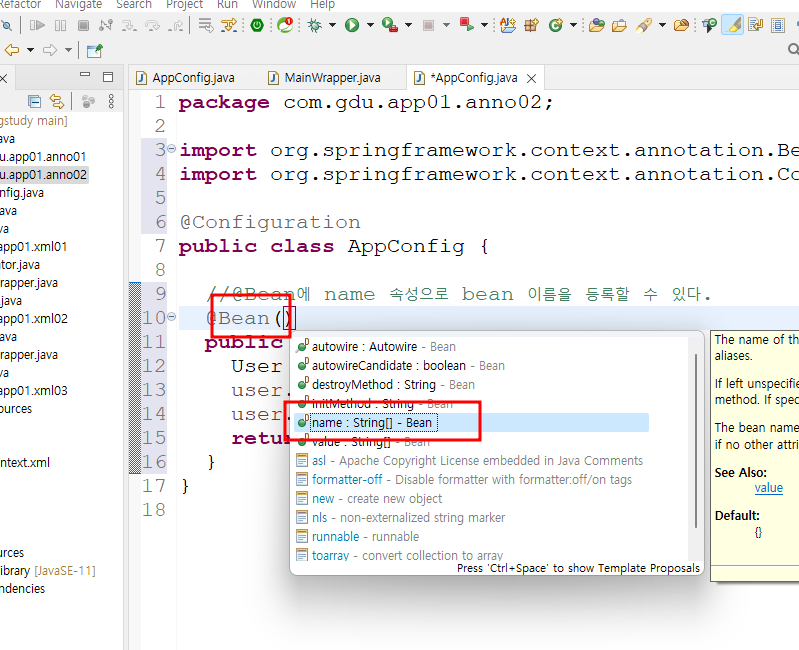
Task: Open the Search flashlight dropdown arrow
Action: coord(662,24)
